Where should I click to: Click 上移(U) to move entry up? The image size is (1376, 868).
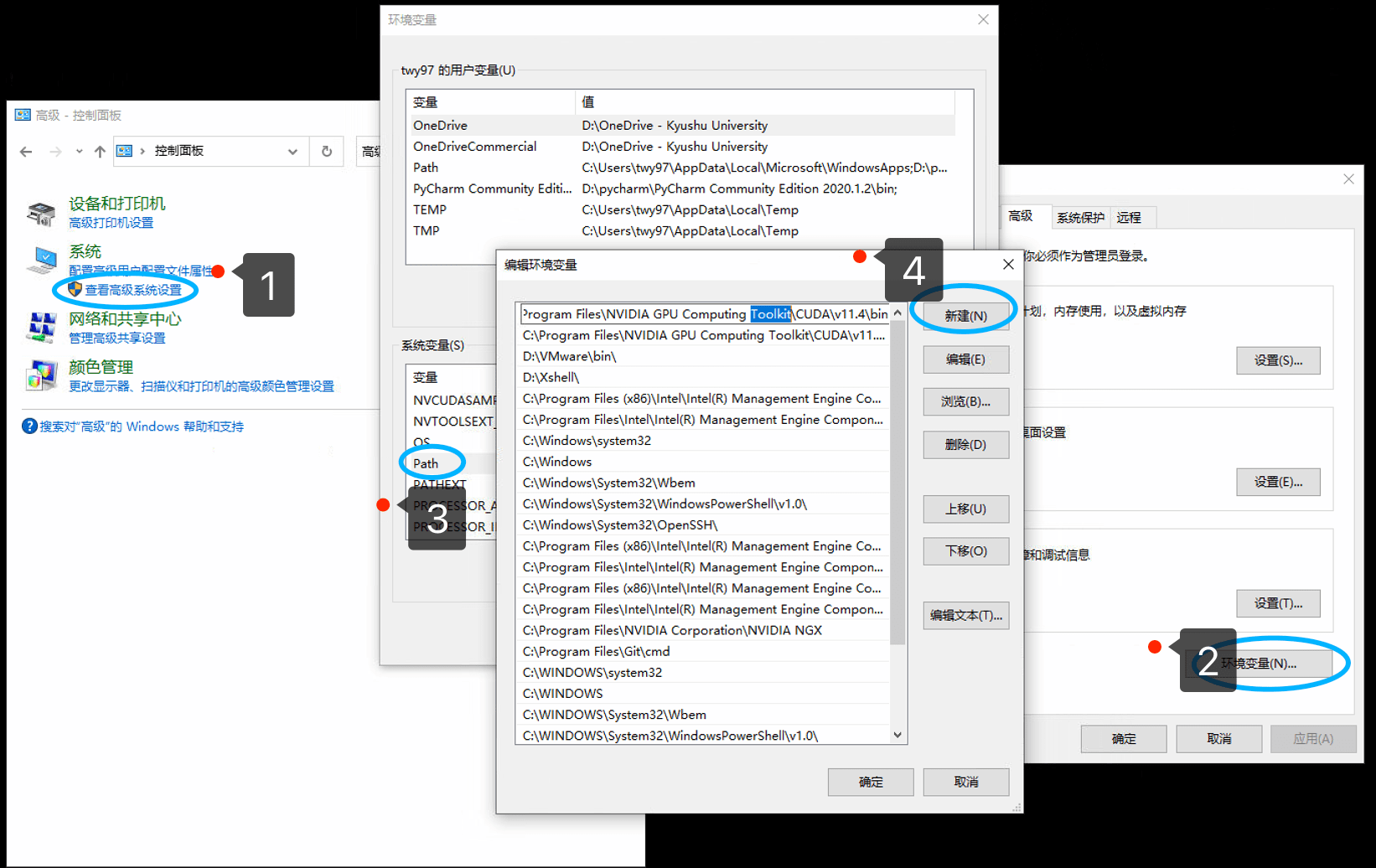pos(965,509)
